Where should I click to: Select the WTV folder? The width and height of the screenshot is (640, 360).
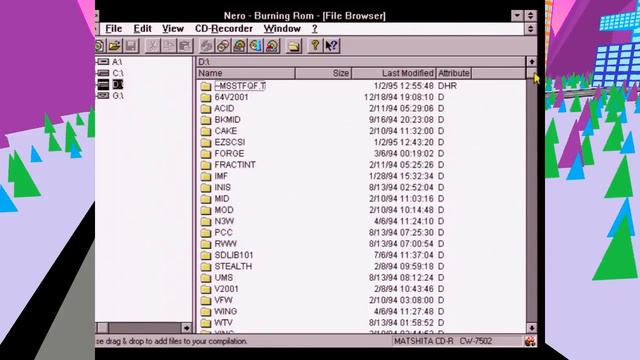pos(217,323)
